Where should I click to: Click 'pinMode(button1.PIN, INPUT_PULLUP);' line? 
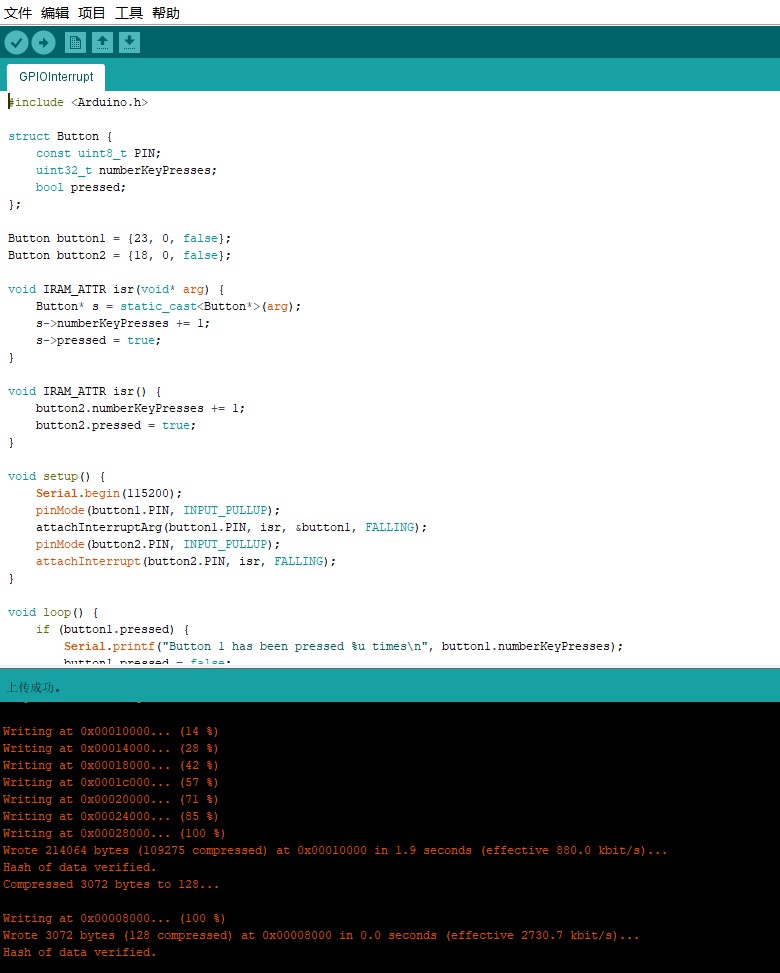tap(158, 510)
